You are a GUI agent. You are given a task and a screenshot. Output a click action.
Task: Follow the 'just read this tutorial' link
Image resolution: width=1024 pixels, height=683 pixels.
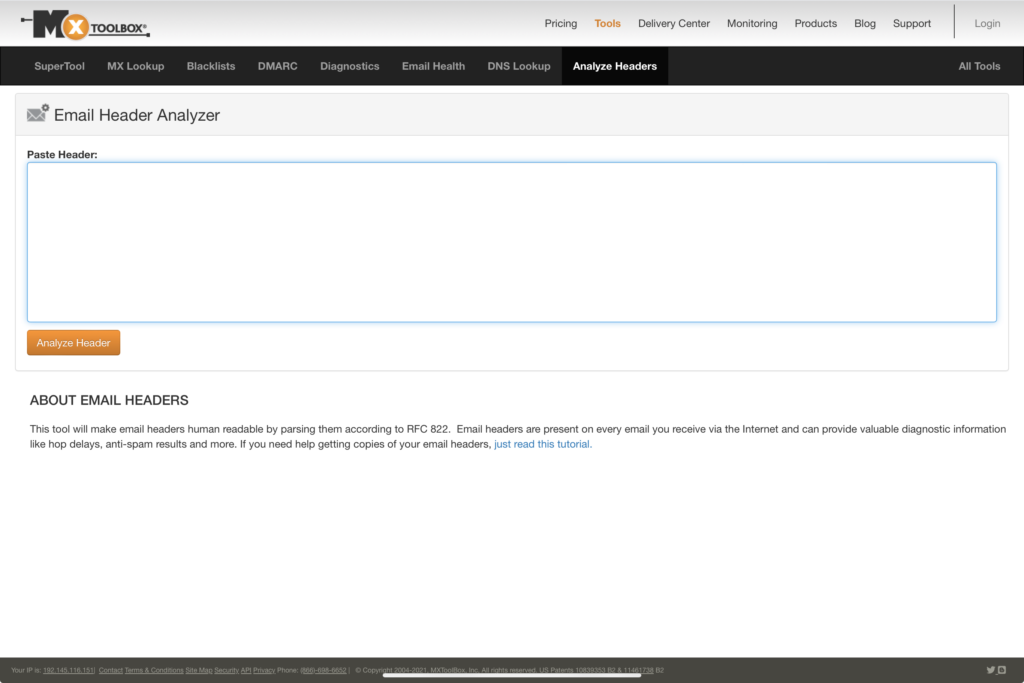coord(543,444)
